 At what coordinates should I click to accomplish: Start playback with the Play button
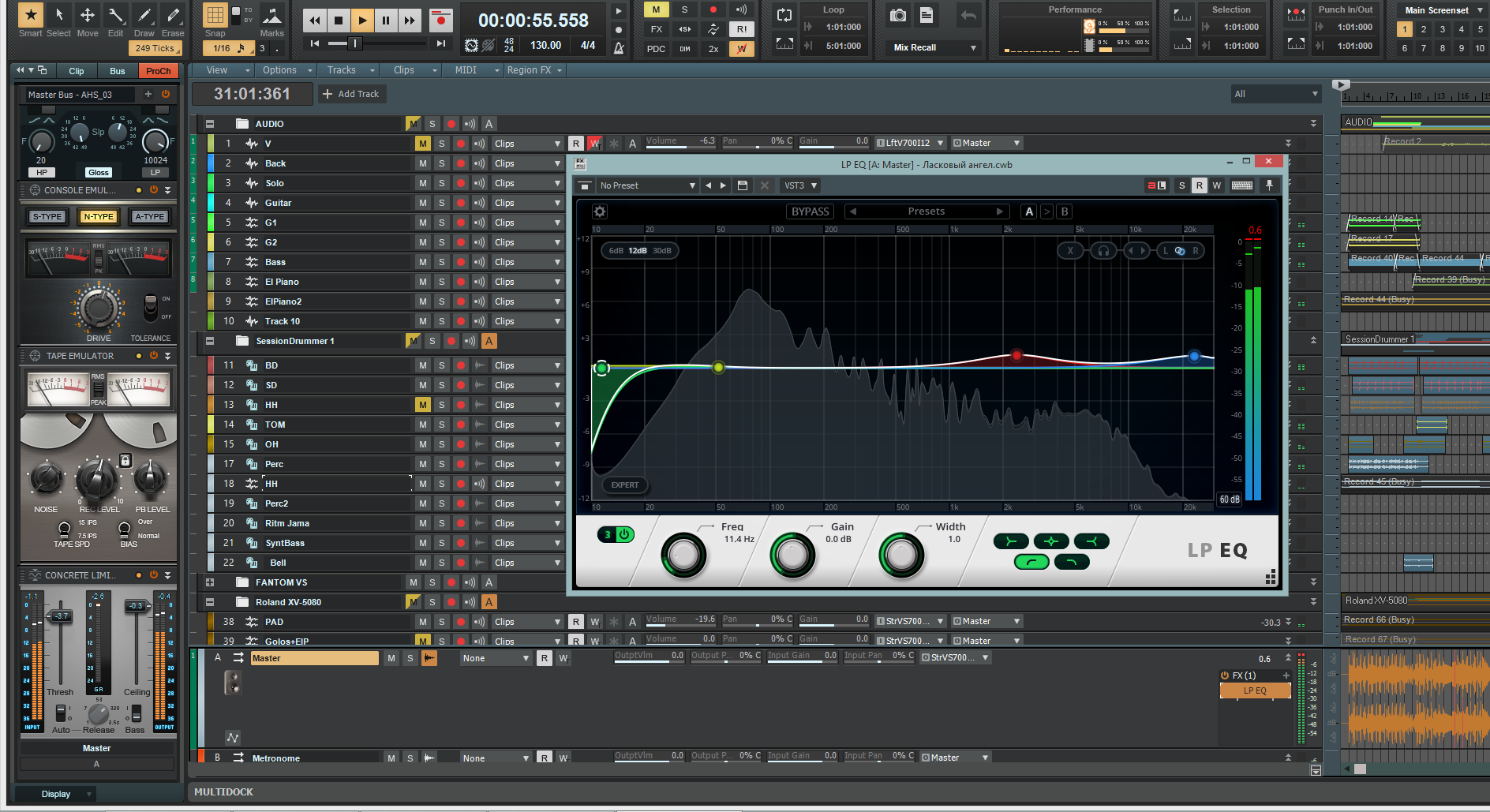(361, 21)
